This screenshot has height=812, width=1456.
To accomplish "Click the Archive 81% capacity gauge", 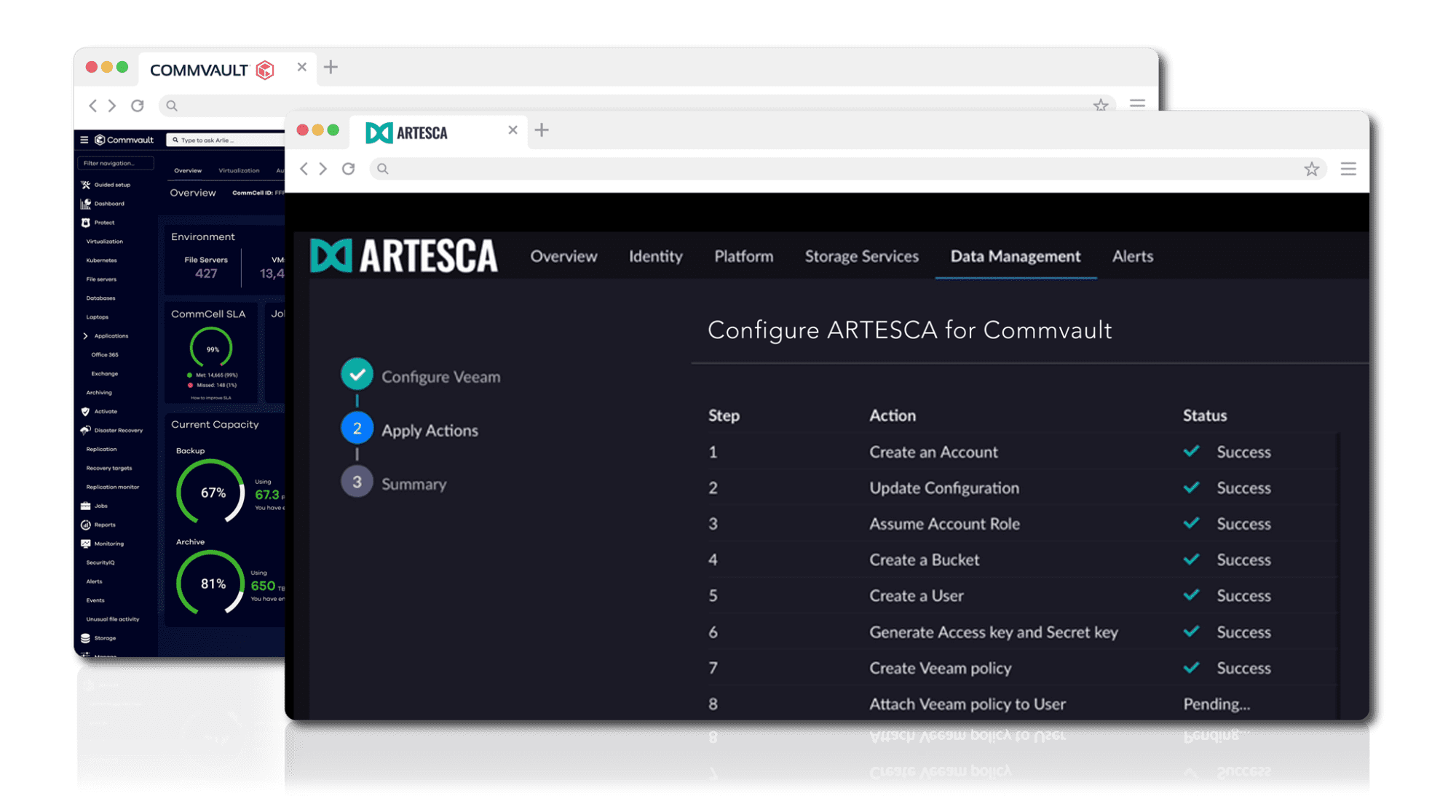I will click(x=211, y=584).
